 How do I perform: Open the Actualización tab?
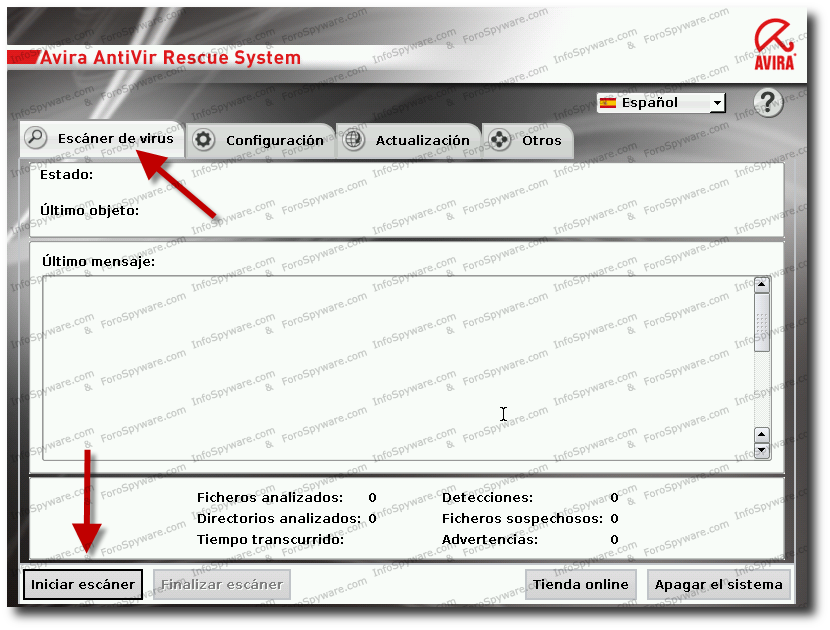pyautogui.click(x=408, y=141)
